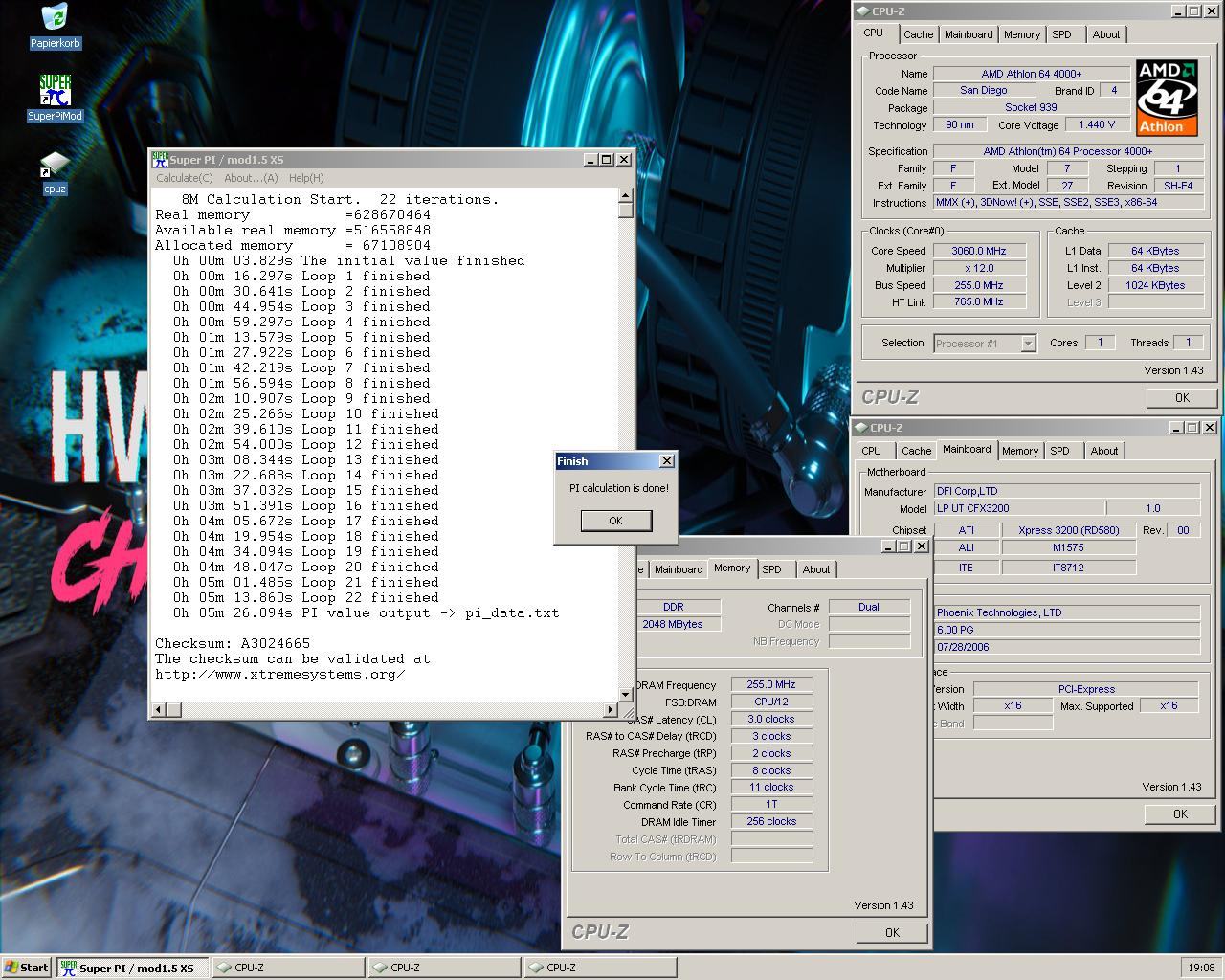1225x980 pixels.
Task: Click the Core Speed 3060.0 MHz value
Action: pyautogui.click(x=978, y=251)
